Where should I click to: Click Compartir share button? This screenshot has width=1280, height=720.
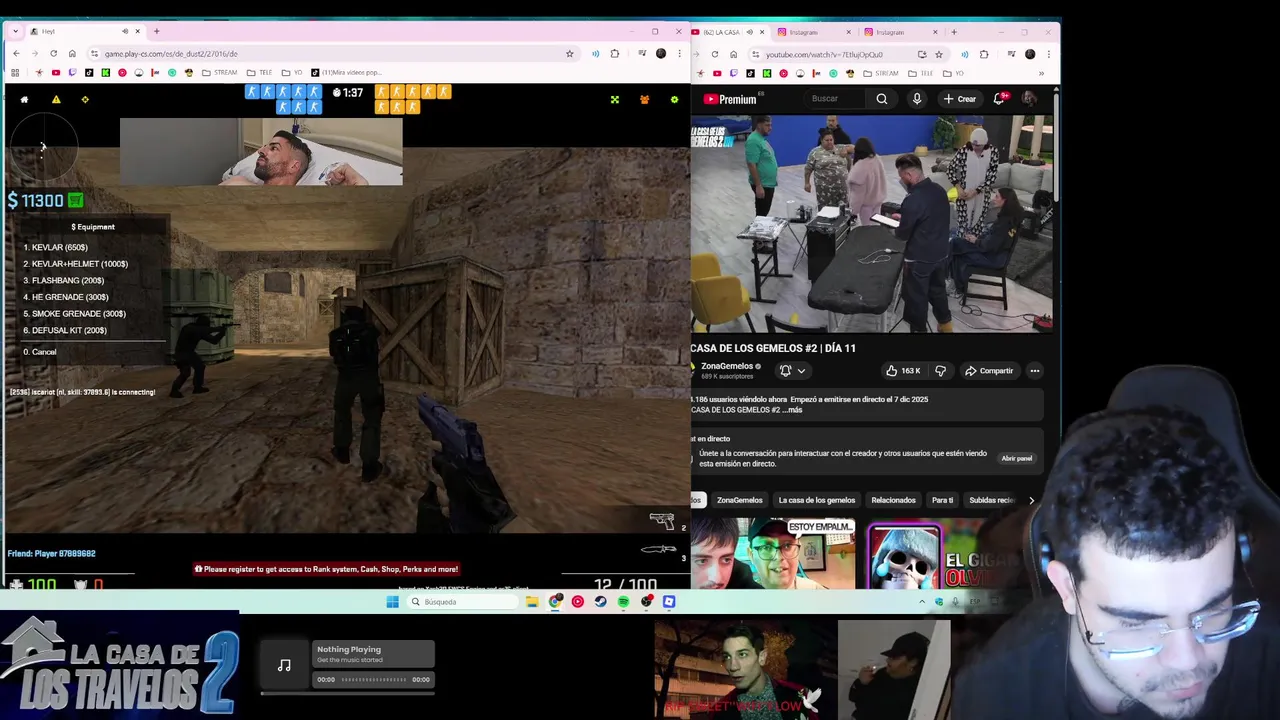989,371
